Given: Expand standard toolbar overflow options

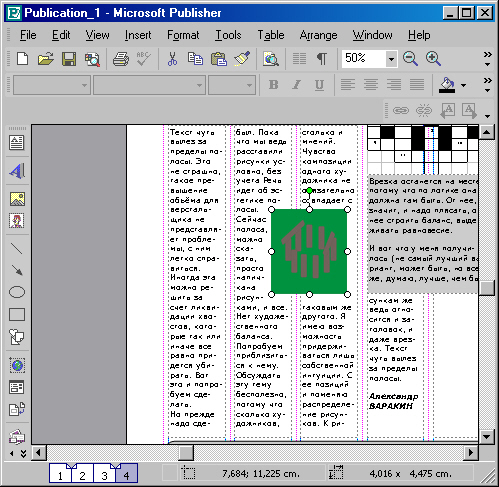Looking at the screenshot, I should 488,59.
